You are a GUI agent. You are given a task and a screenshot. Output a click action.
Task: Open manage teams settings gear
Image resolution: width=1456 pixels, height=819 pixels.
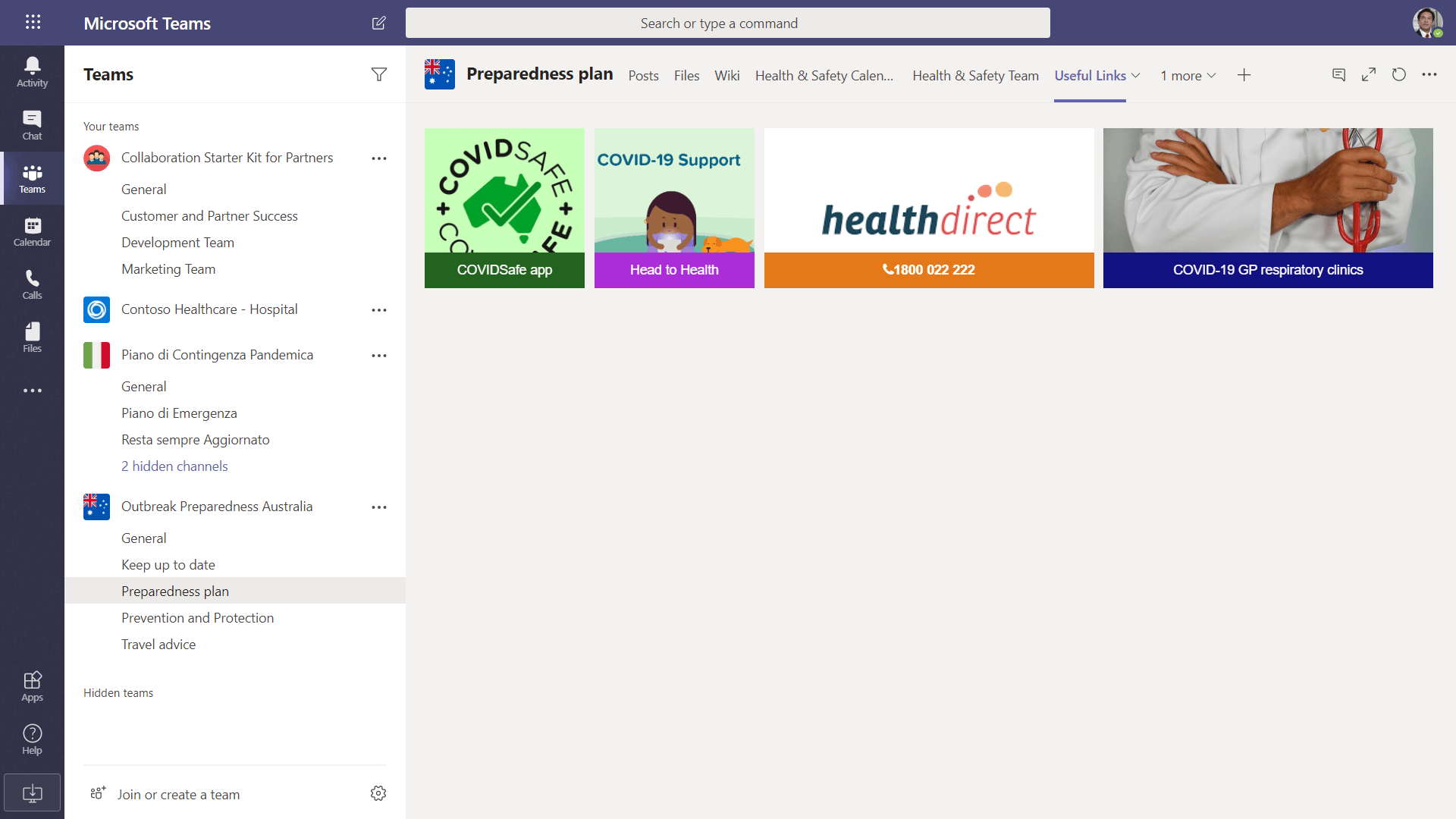[378, 793]
